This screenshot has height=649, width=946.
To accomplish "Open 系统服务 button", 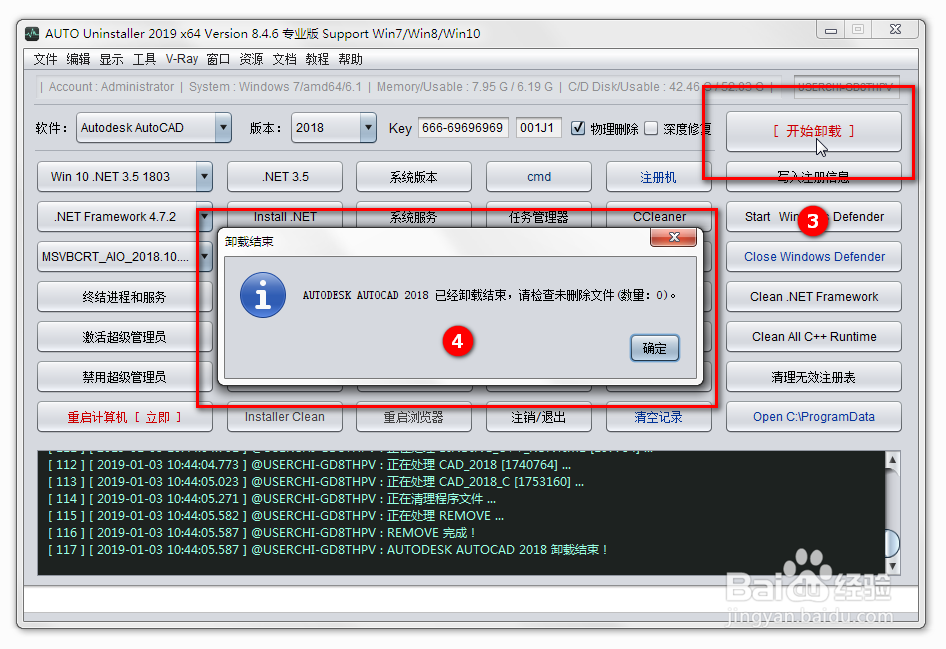I will (x=413, y=217).
